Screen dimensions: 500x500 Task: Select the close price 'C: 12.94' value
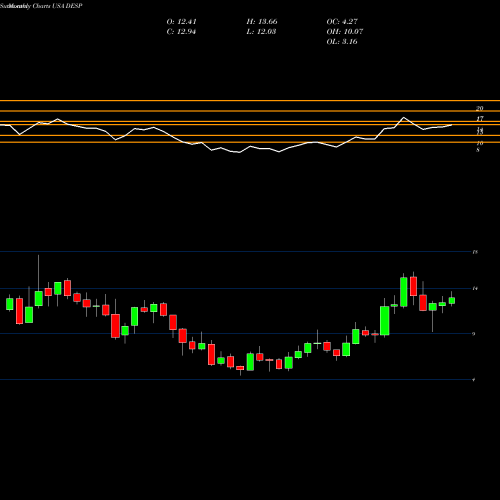pyautogui.click(x=181, y=32)
